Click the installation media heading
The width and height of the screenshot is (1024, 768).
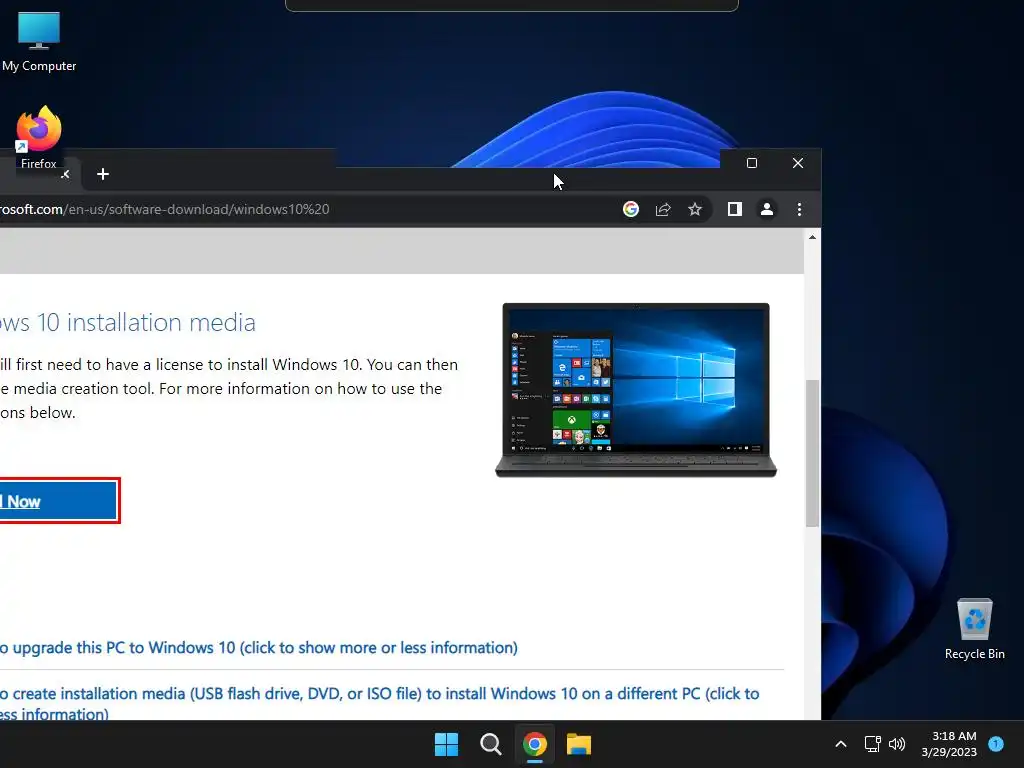pos(127,322)
